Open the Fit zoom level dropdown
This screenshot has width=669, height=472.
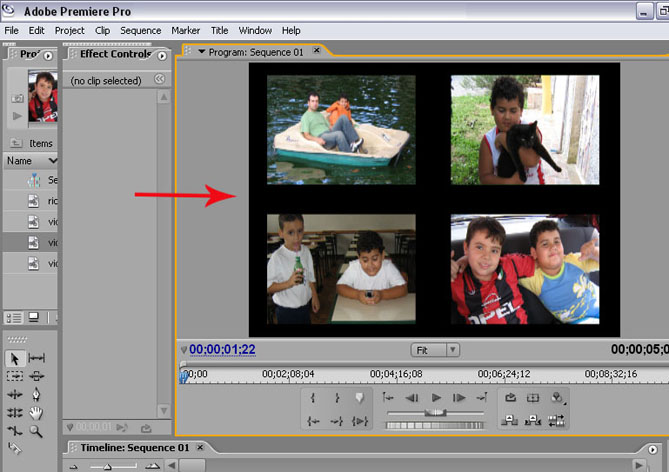coord(435,350)
